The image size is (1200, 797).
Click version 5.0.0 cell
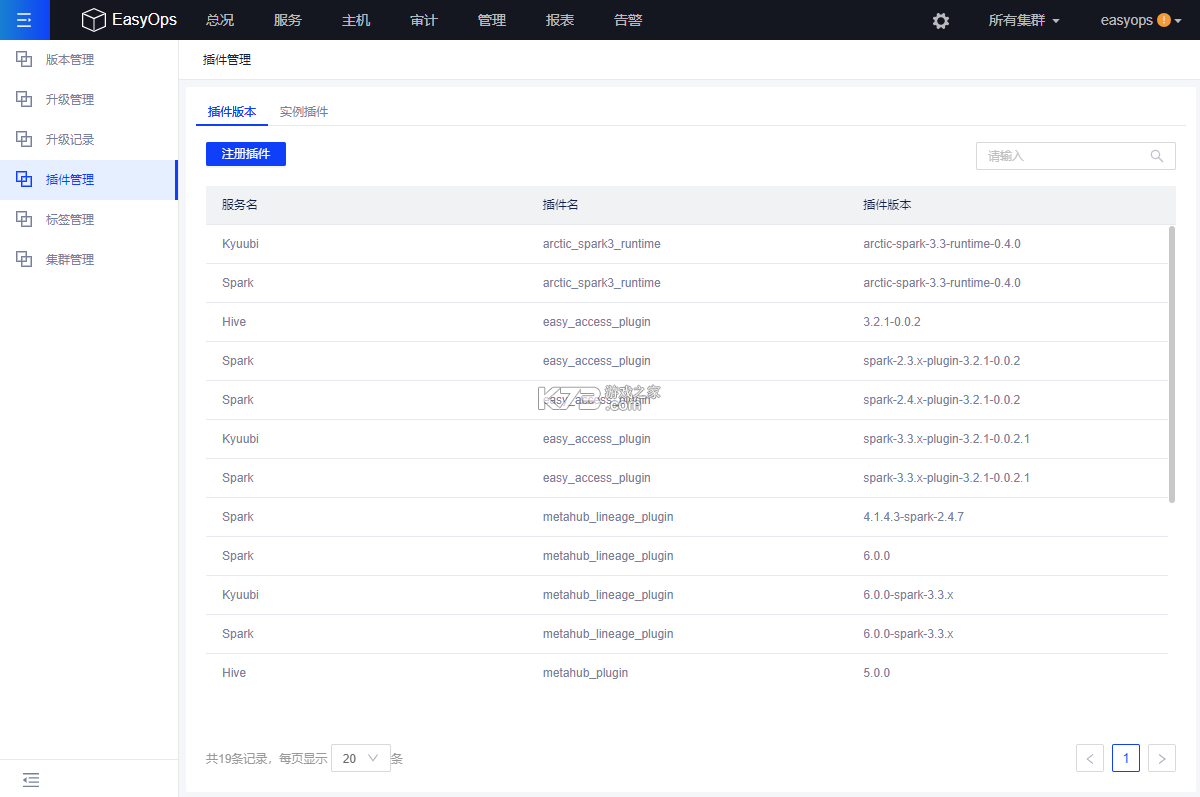point(876,673)
